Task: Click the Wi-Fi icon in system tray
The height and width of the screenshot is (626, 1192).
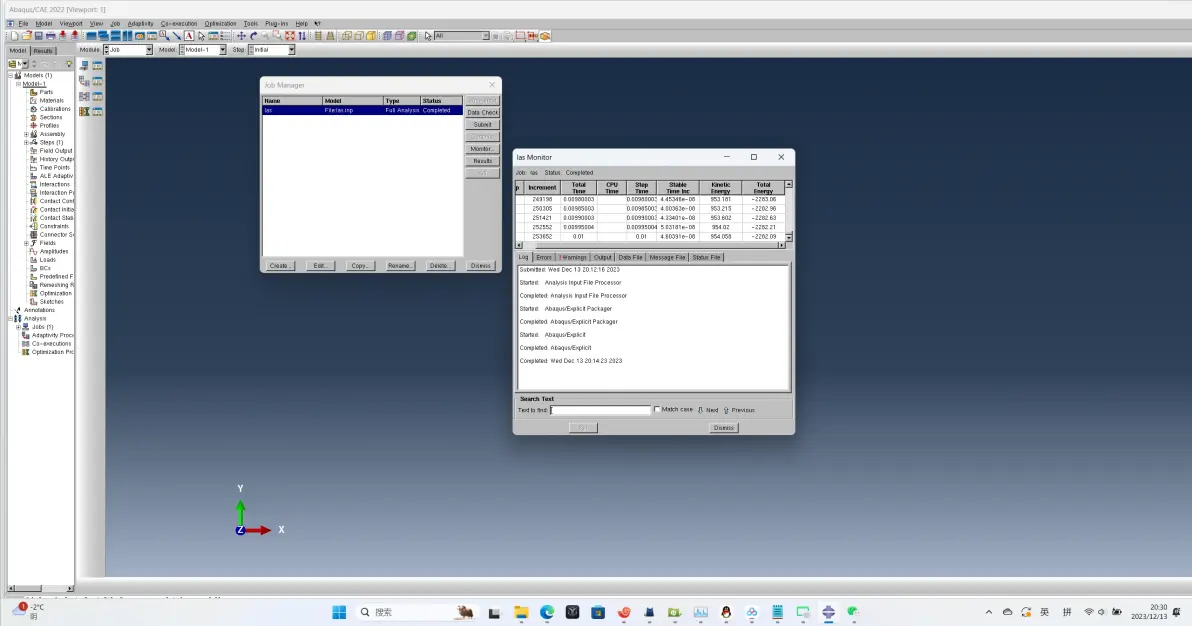Action: tap(1089, 612)
